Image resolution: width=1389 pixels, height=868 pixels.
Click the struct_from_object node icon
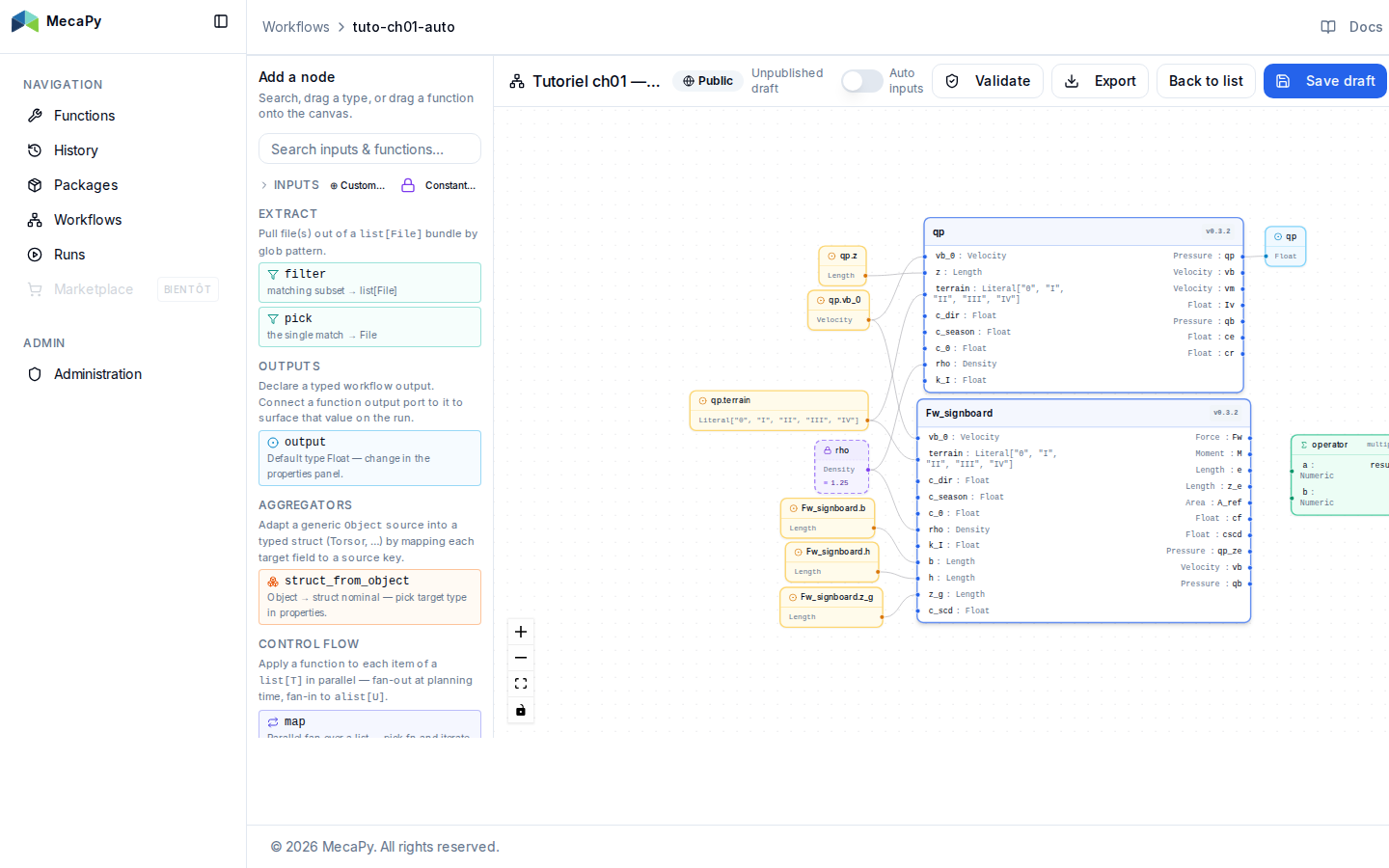(273, 582)
